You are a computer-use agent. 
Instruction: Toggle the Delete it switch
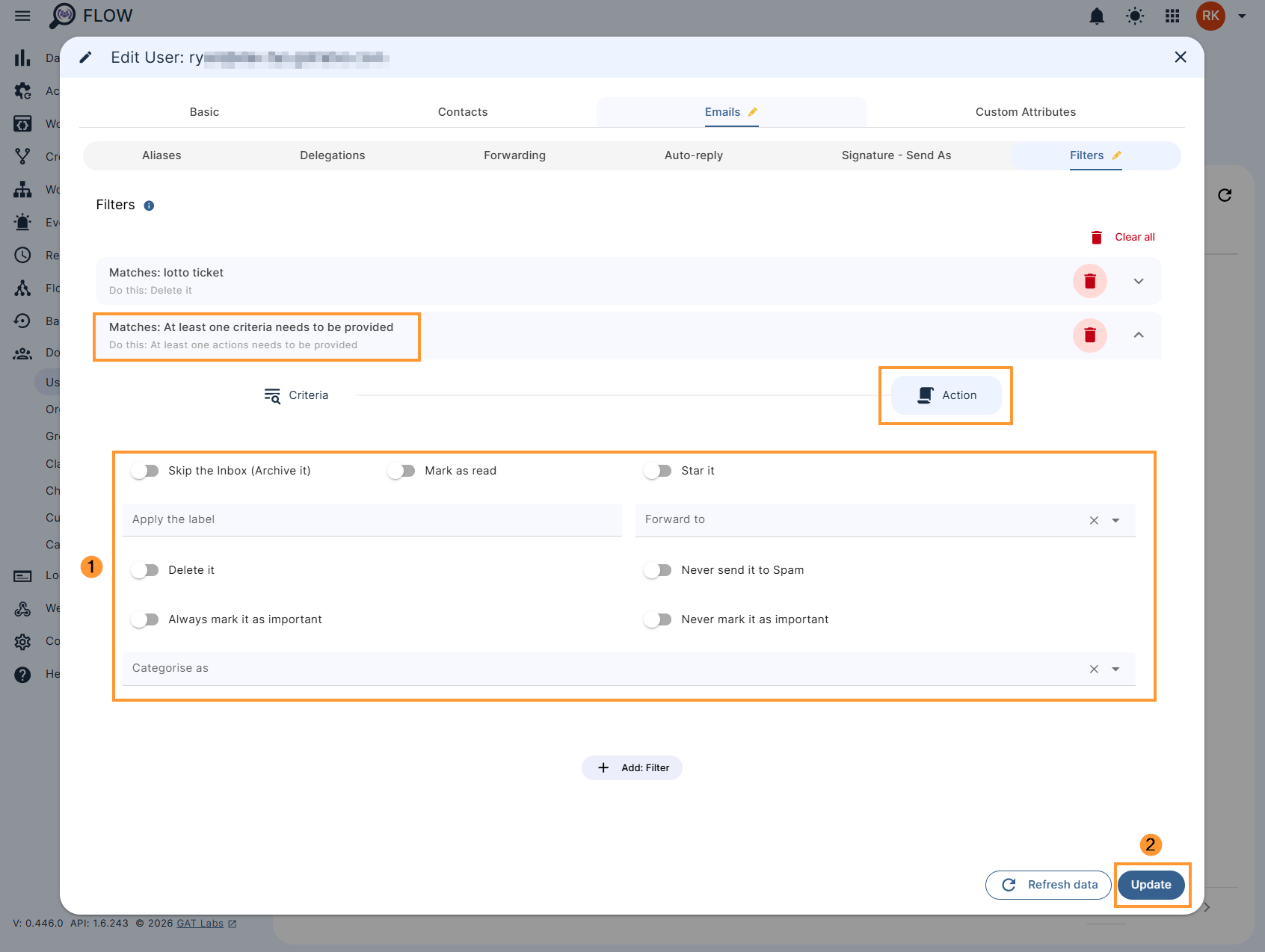point(145,570)
